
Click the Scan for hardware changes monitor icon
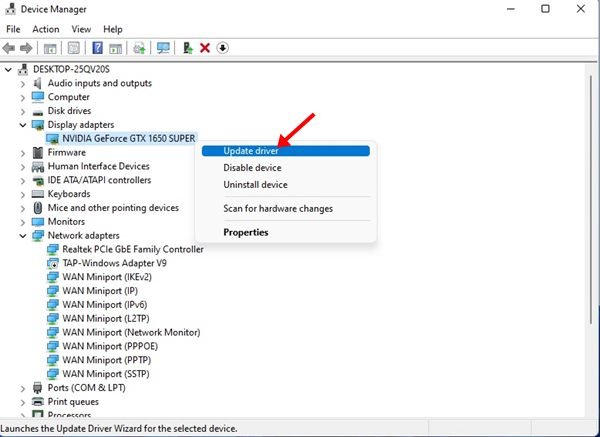163,47
